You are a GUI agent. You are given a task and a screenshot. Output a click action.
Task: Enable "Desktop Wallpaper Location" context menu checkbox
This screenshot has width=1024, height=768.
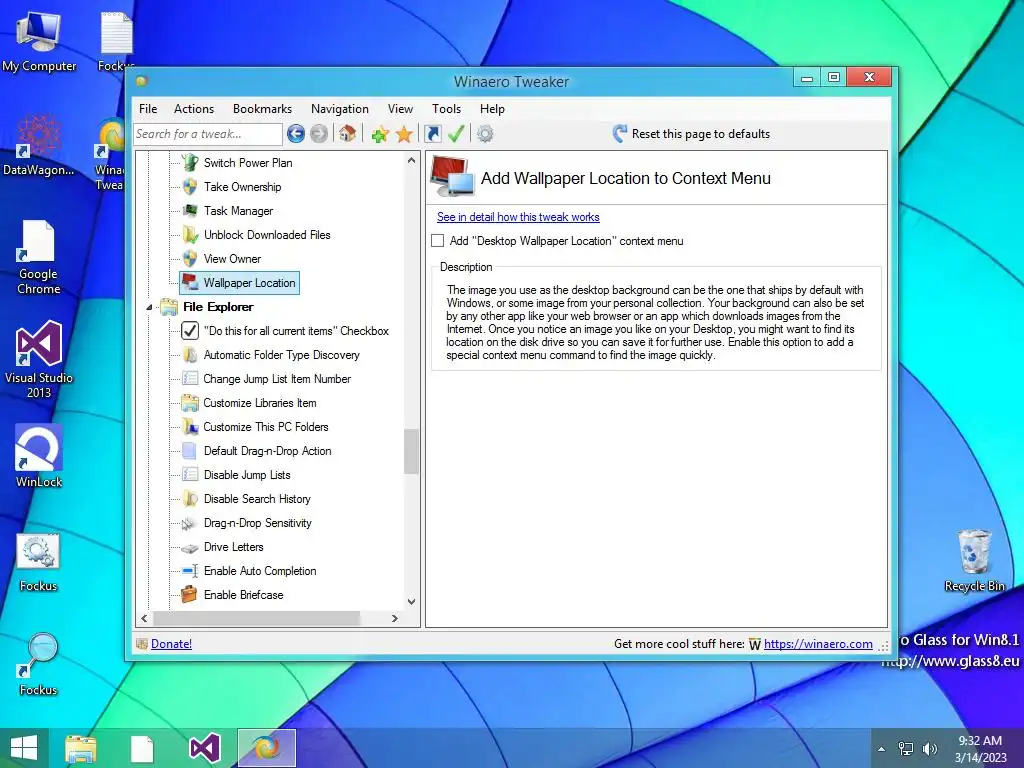point(438,241)
